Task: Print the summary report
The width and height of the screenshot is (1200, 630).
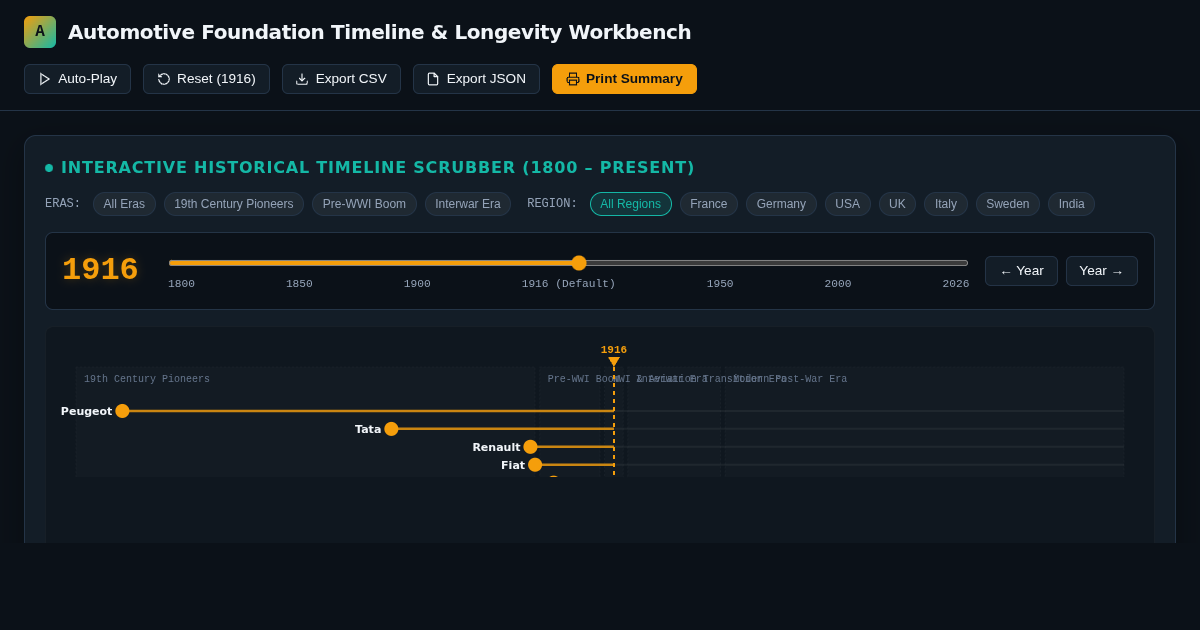Action: click(624, 79)
